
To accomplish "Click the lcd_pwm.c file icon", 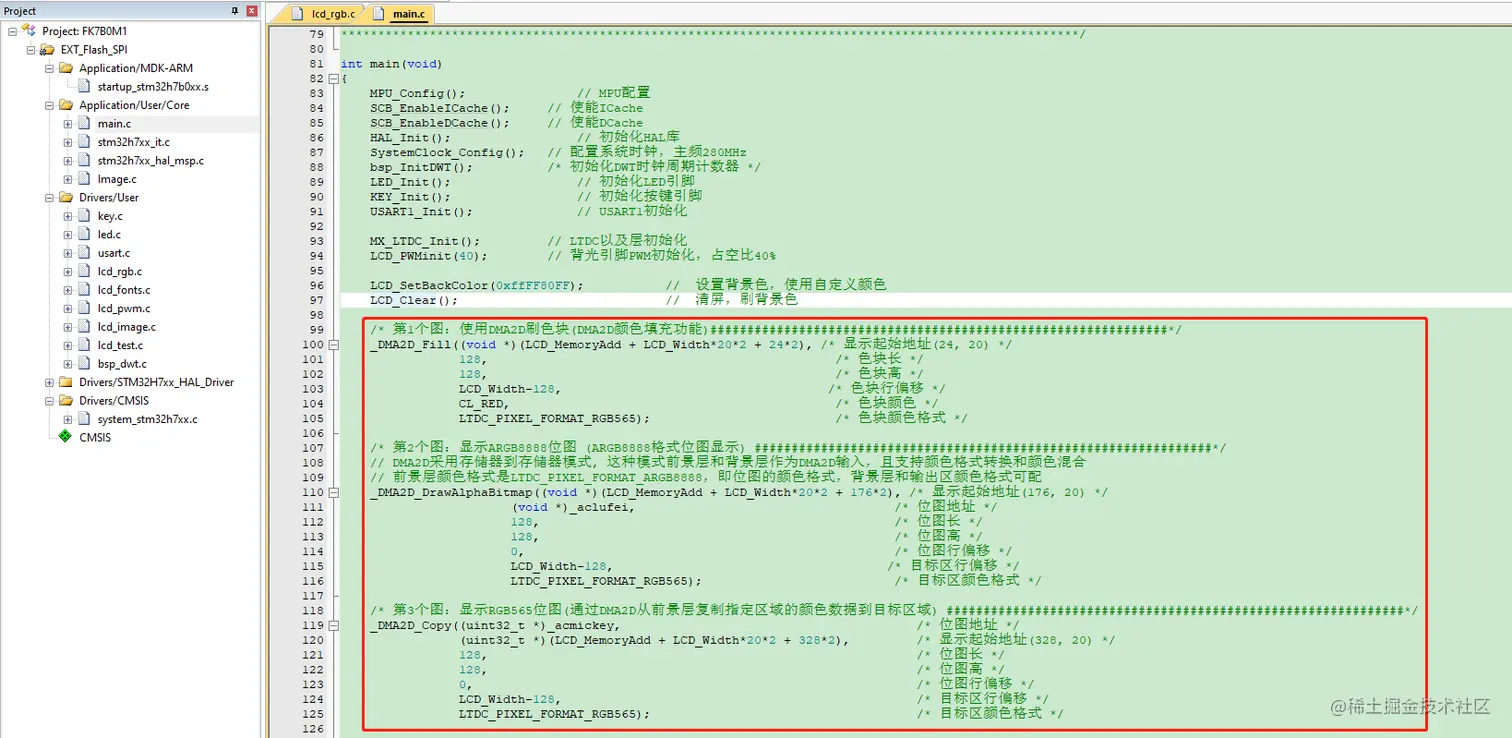I will [84, 308].
